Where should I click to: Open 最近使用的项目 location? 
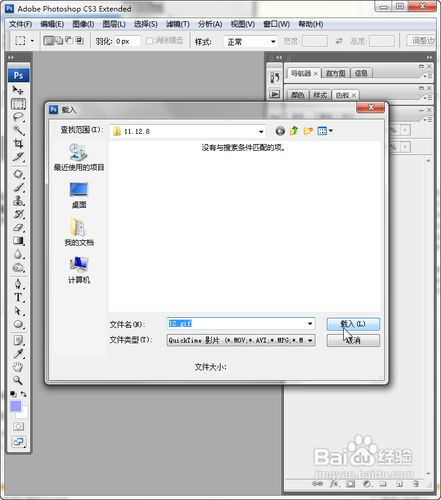click(79, 157)
